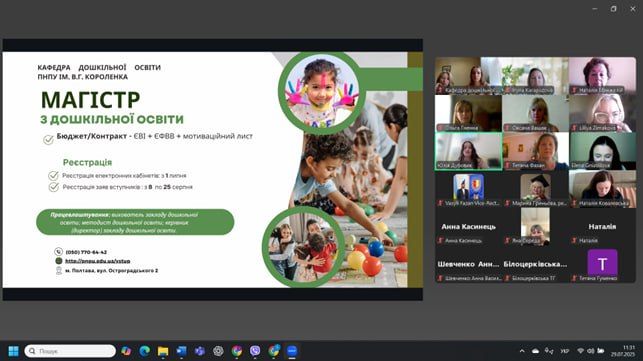Screen dimensions: 643x361
Task: Select Яна Середа's video tile
Action: tap(535, 227)
